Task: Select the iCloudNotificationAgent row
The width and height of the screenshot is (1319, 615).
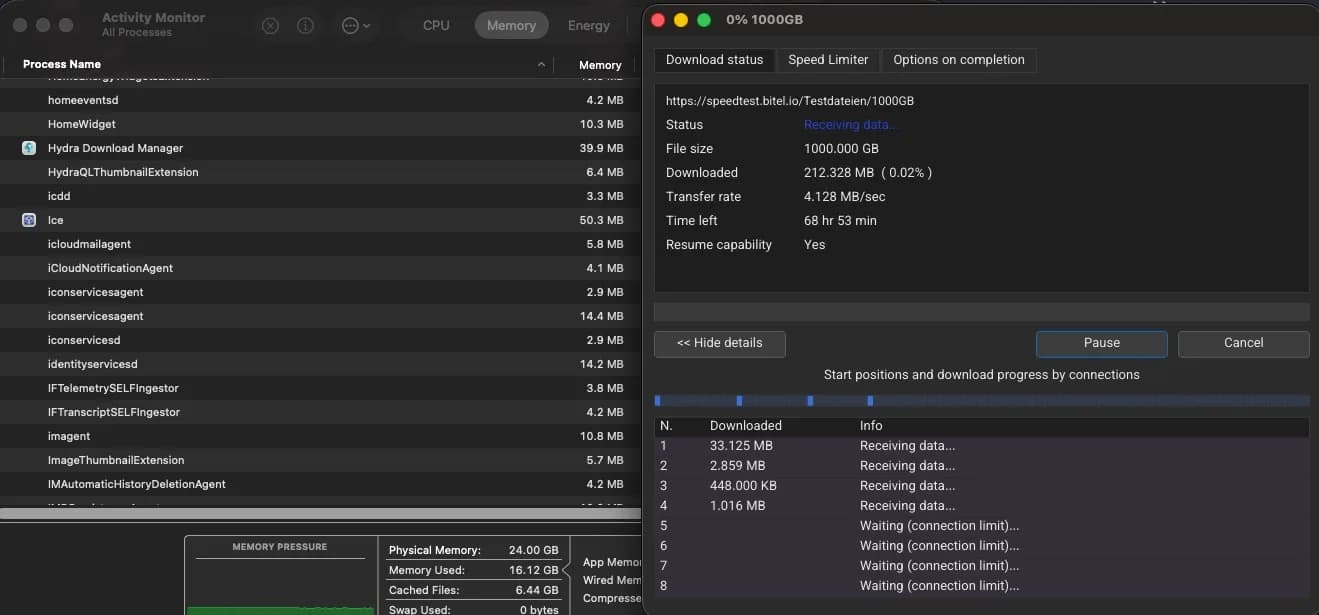Action: tap(320, 268)
